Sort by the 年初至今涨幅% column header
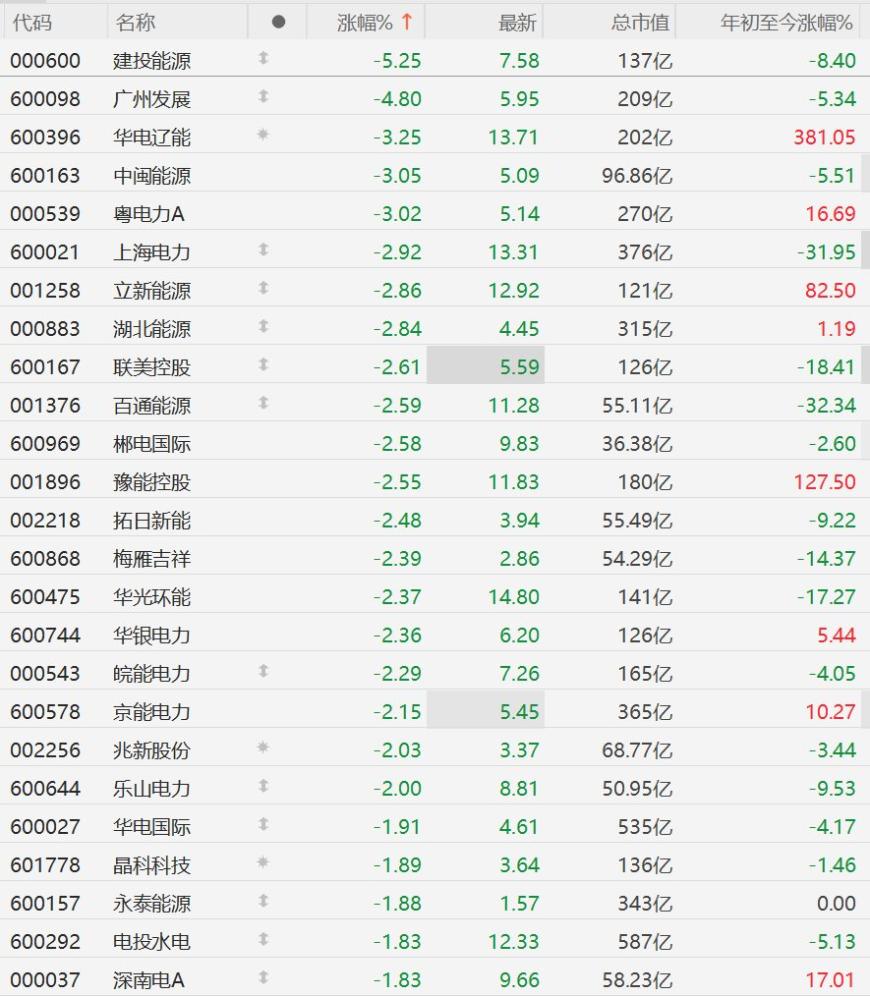Image resolution: width=870 pixels, height=996 pixels. pos(786,23)
